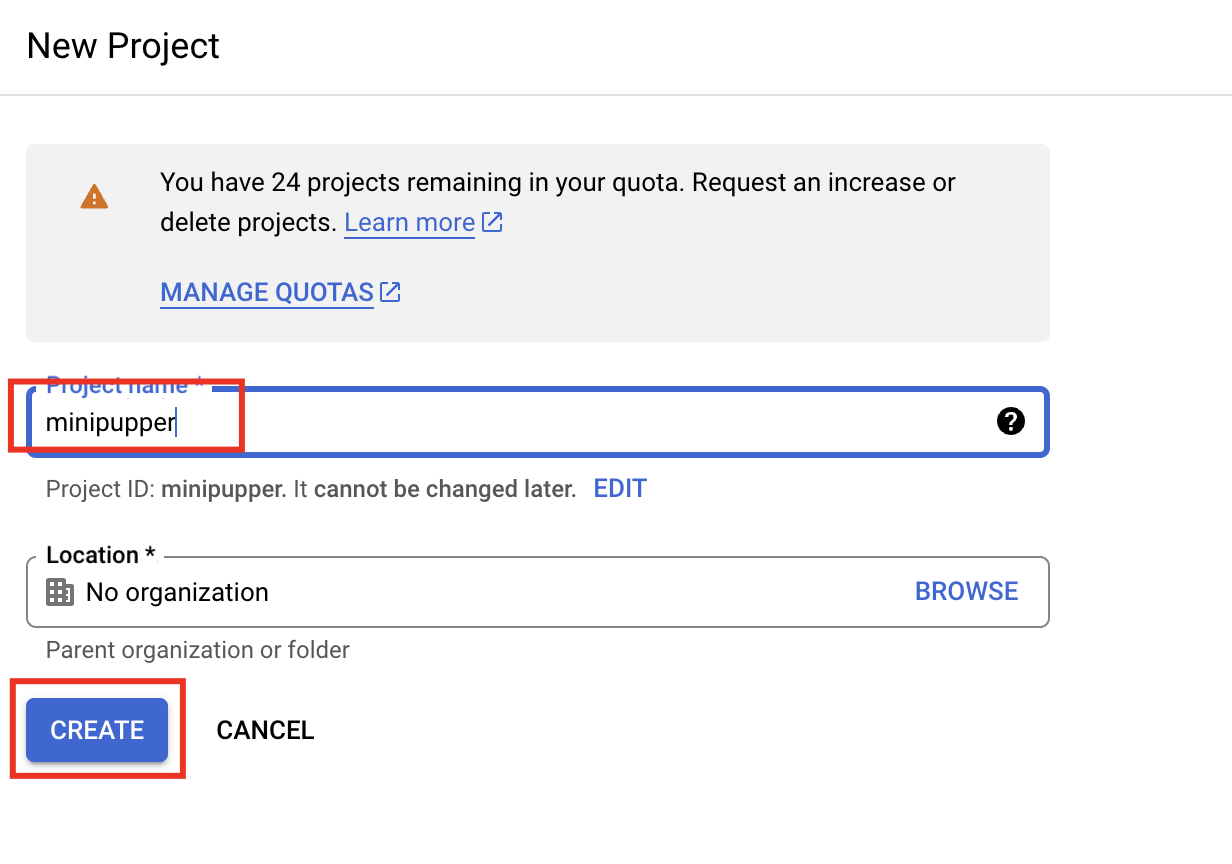Open the Learn more help page
1232x864 pixels.
(409, 222)
